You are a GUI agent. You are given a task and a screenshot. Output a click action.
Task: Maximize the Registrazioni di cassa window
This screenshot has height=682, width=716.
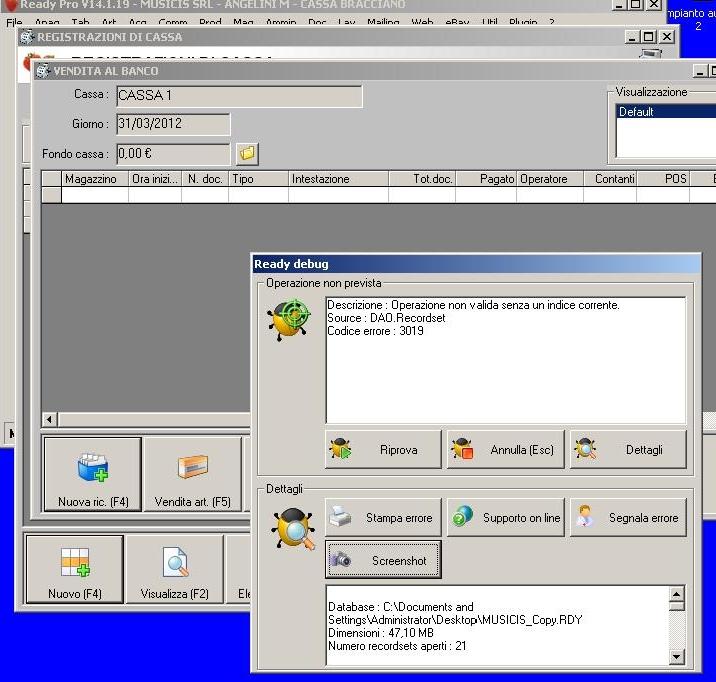coord(649,37)
